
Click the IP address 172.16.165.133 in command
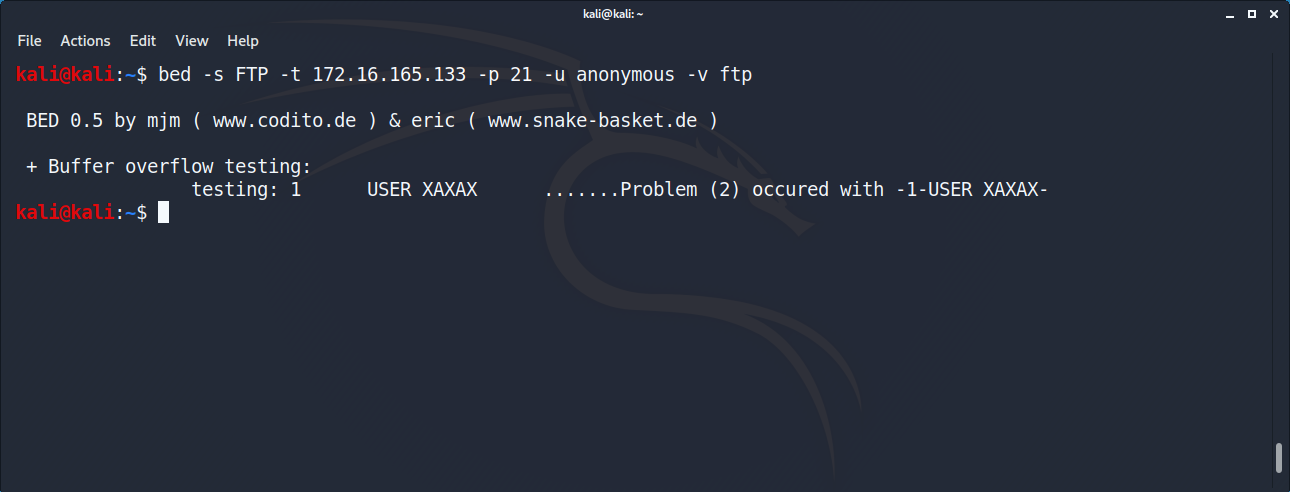(x=389, y=75)
